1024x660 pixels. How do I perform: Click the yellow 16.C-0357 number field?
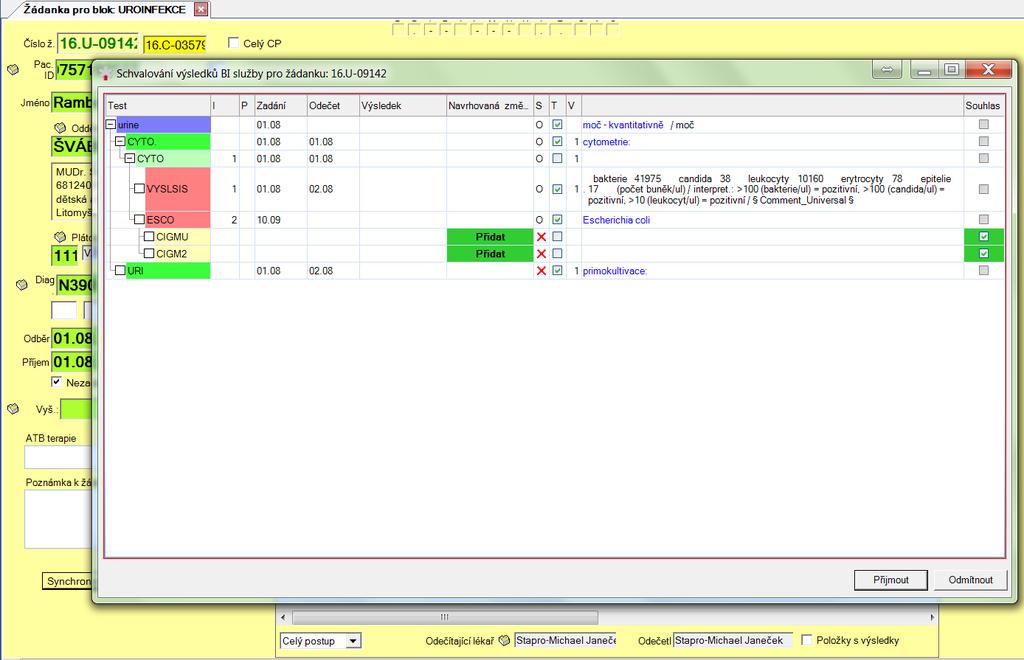coord(175,44)
